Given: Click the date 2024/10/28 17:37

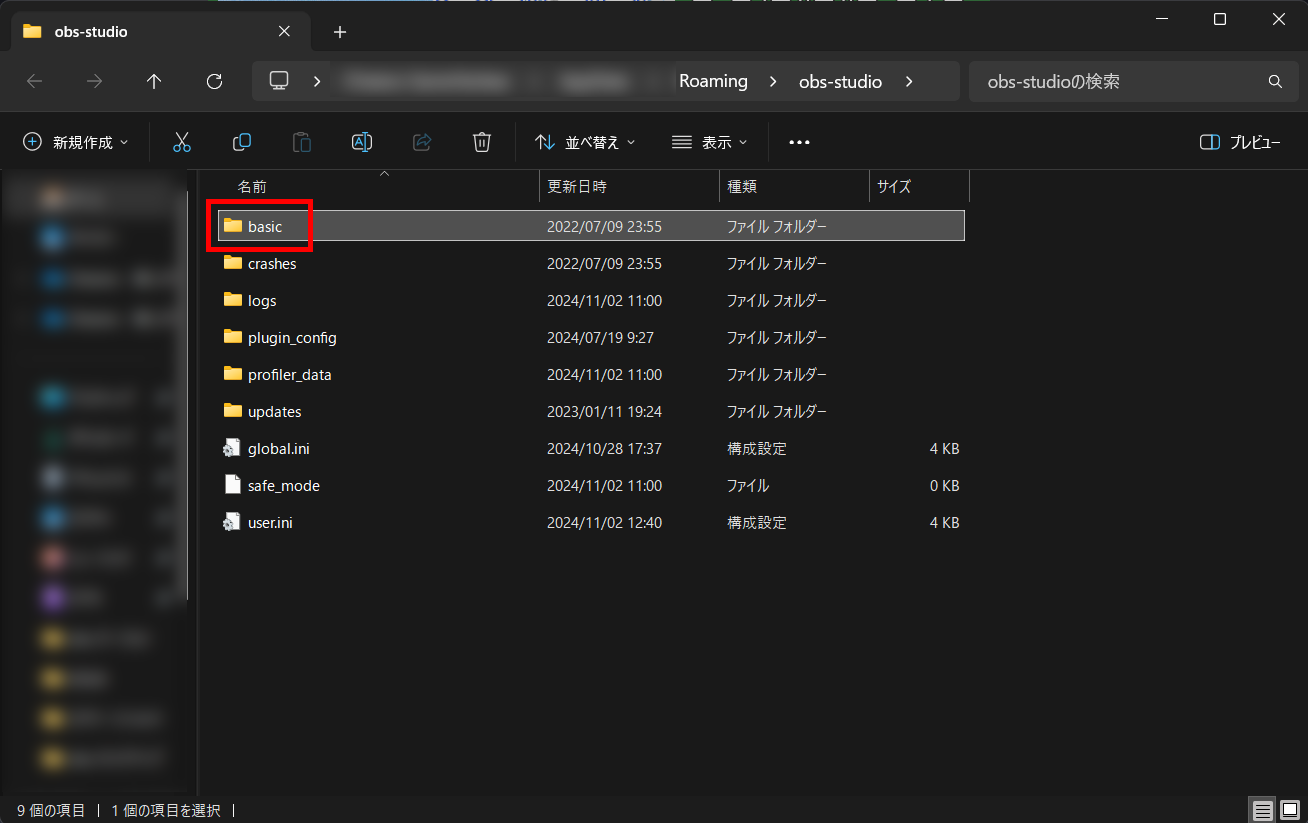Looking at the screenshot, I should pos(604,449).
